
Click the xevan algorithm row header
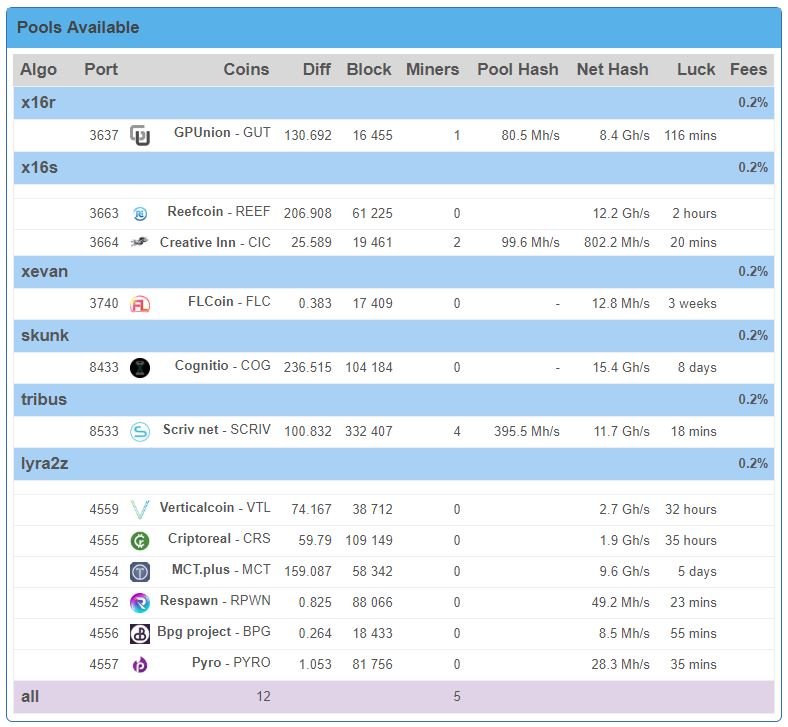coord(393,272)
